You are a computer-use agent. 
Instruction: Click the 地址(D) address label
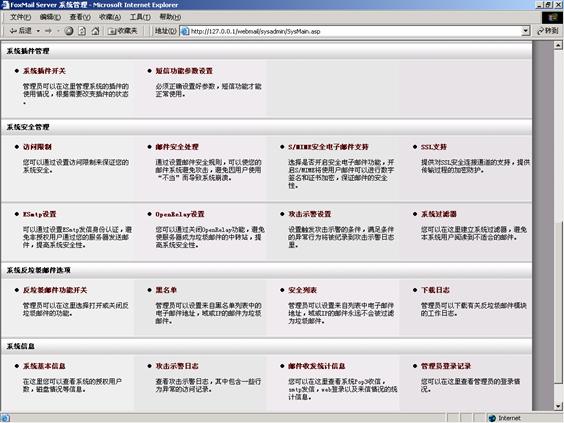[x=166, y=31]
